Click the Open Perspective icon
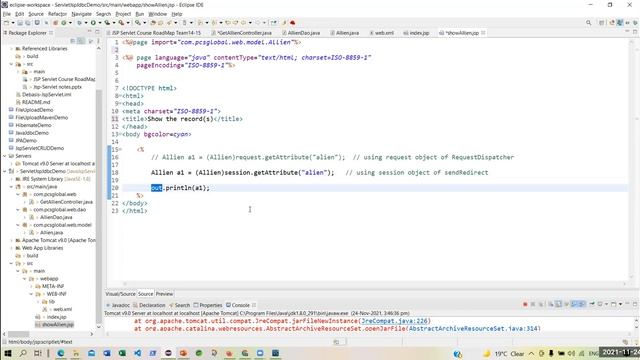This screenshot has height=360, width=640. point(602,23)
